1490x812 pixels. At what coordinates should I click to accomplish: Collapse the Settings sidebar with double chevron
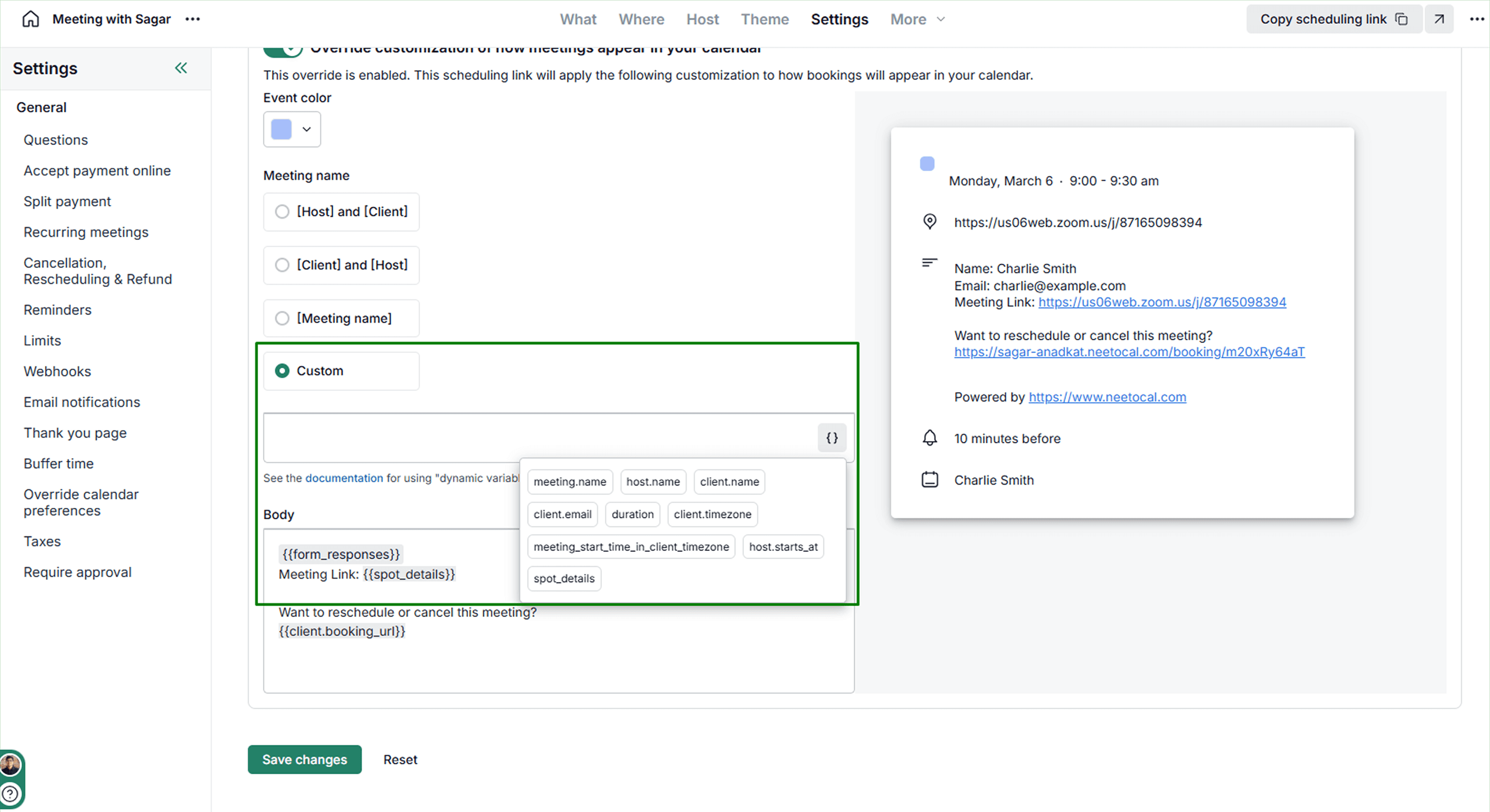(x=181, y=68)
